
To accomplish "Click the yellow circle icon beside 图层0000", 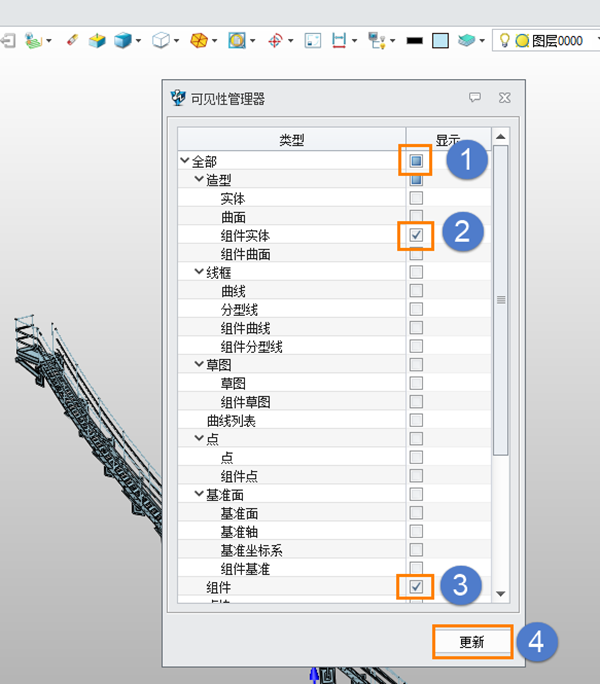I will click(522, 41).
